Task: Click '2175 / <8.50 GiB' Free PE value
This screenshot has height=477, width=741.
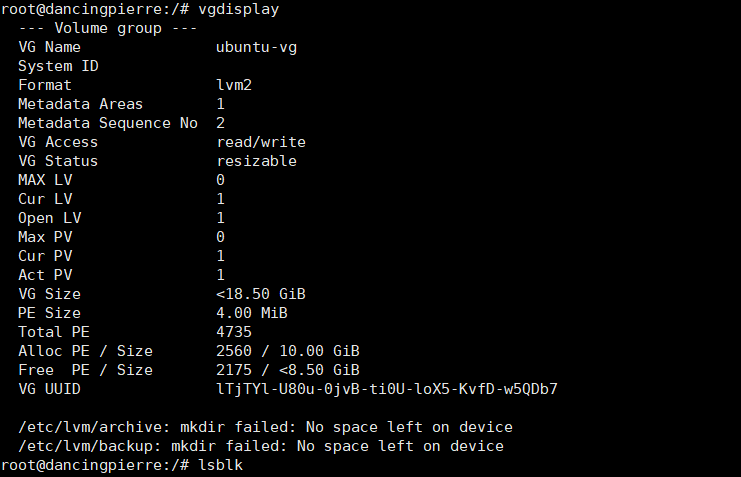Action: tap(288, 370)
